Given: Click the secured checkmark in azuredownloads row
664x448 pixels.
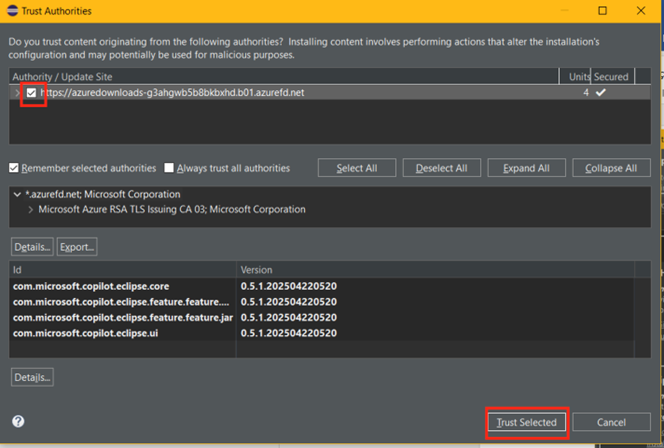Looking at the screenshot, I should [x=600, y=92].
